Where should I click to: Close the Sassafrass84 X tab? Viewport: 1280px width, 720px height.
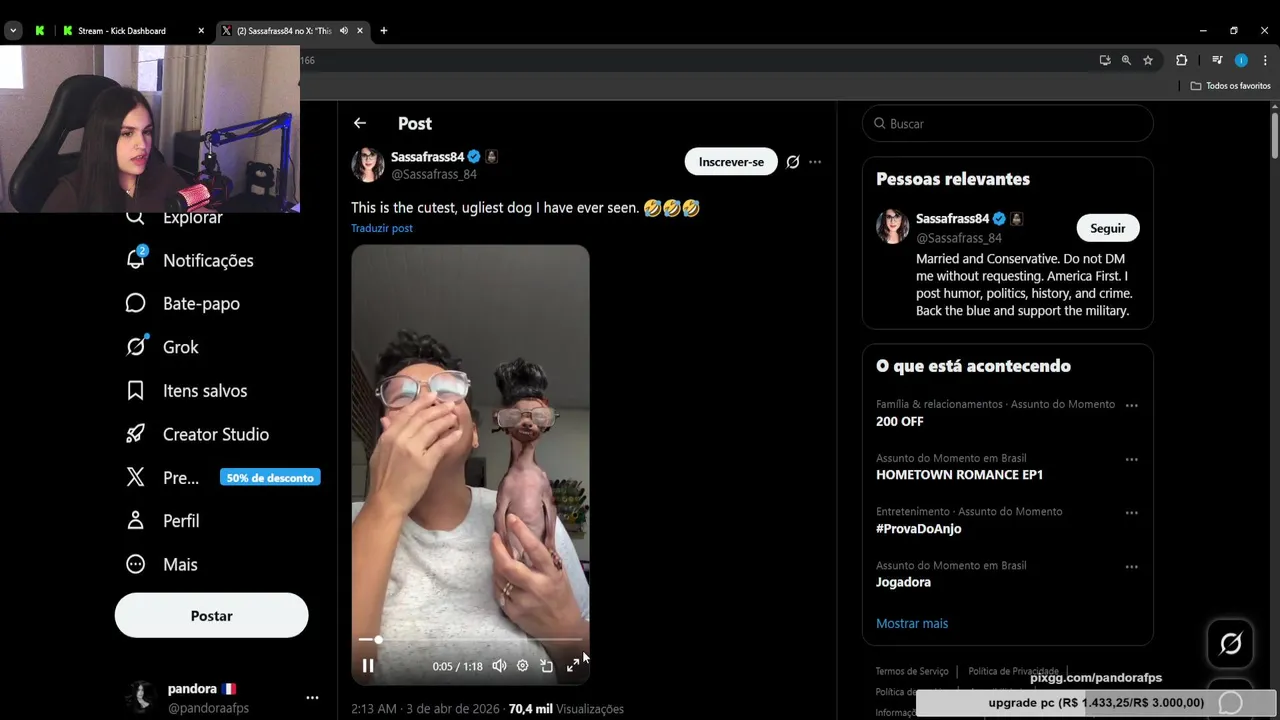click(x=360, y=31)
